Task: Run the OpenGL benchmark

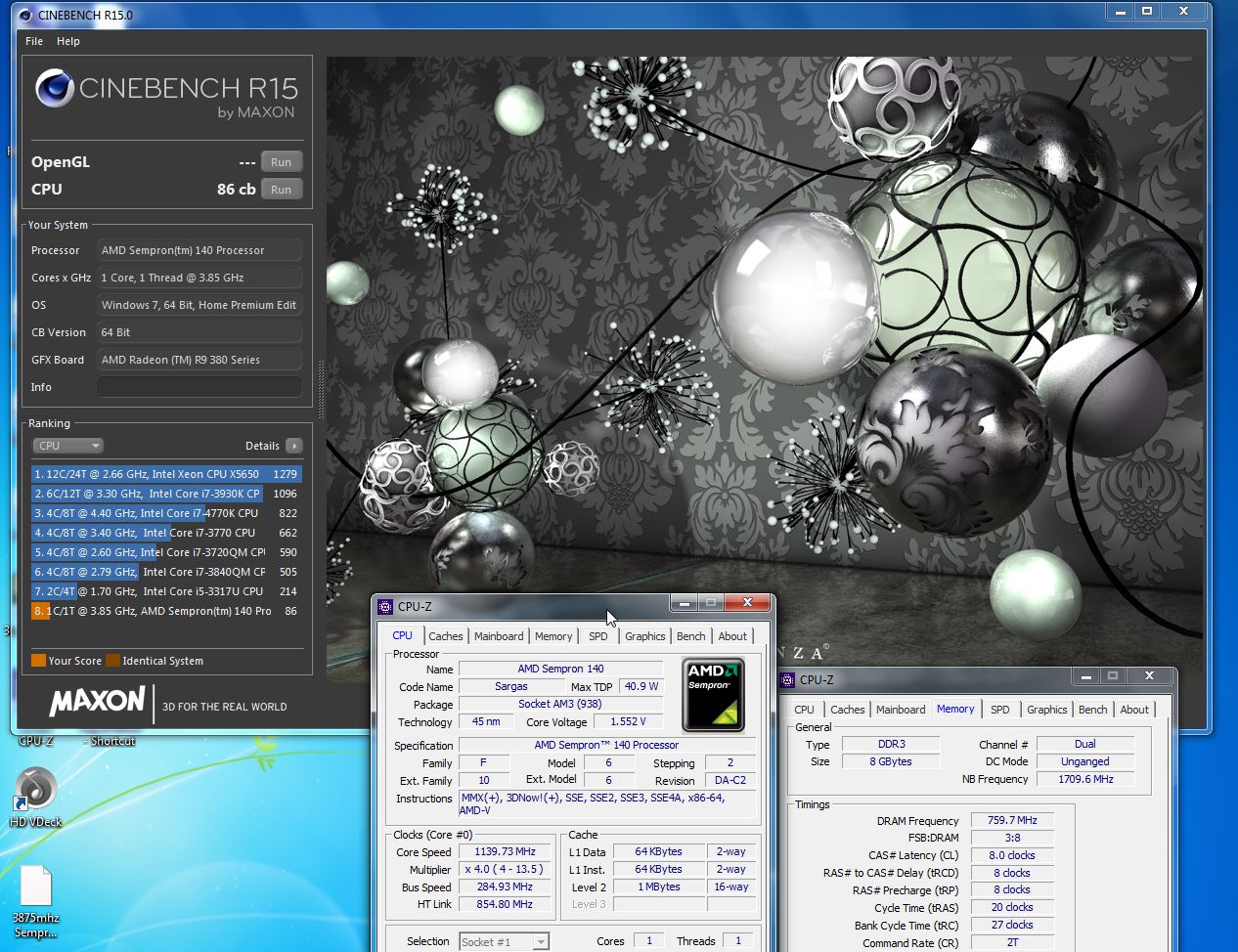Action: click(282, 162)
